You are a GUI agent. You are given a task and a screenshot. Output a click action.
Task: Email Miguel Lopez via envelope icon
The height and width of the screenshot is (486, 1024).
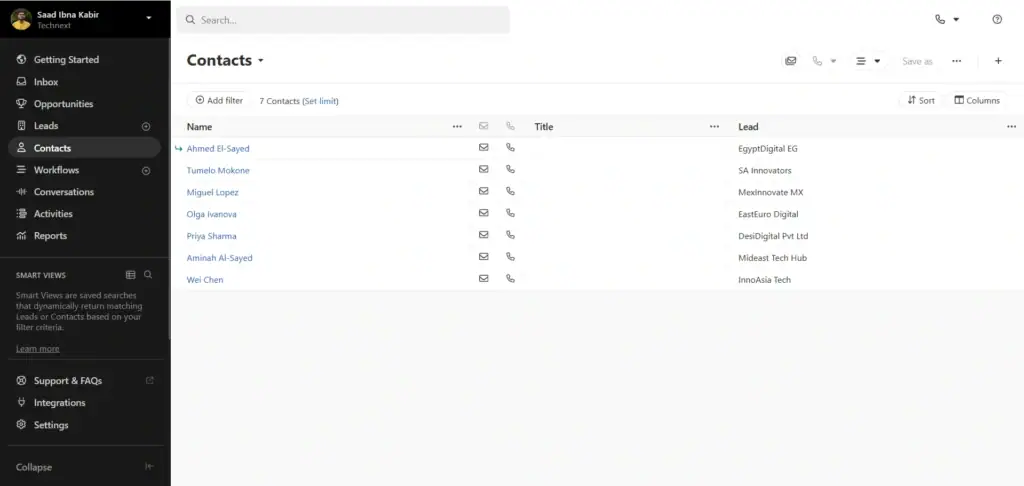483,191
